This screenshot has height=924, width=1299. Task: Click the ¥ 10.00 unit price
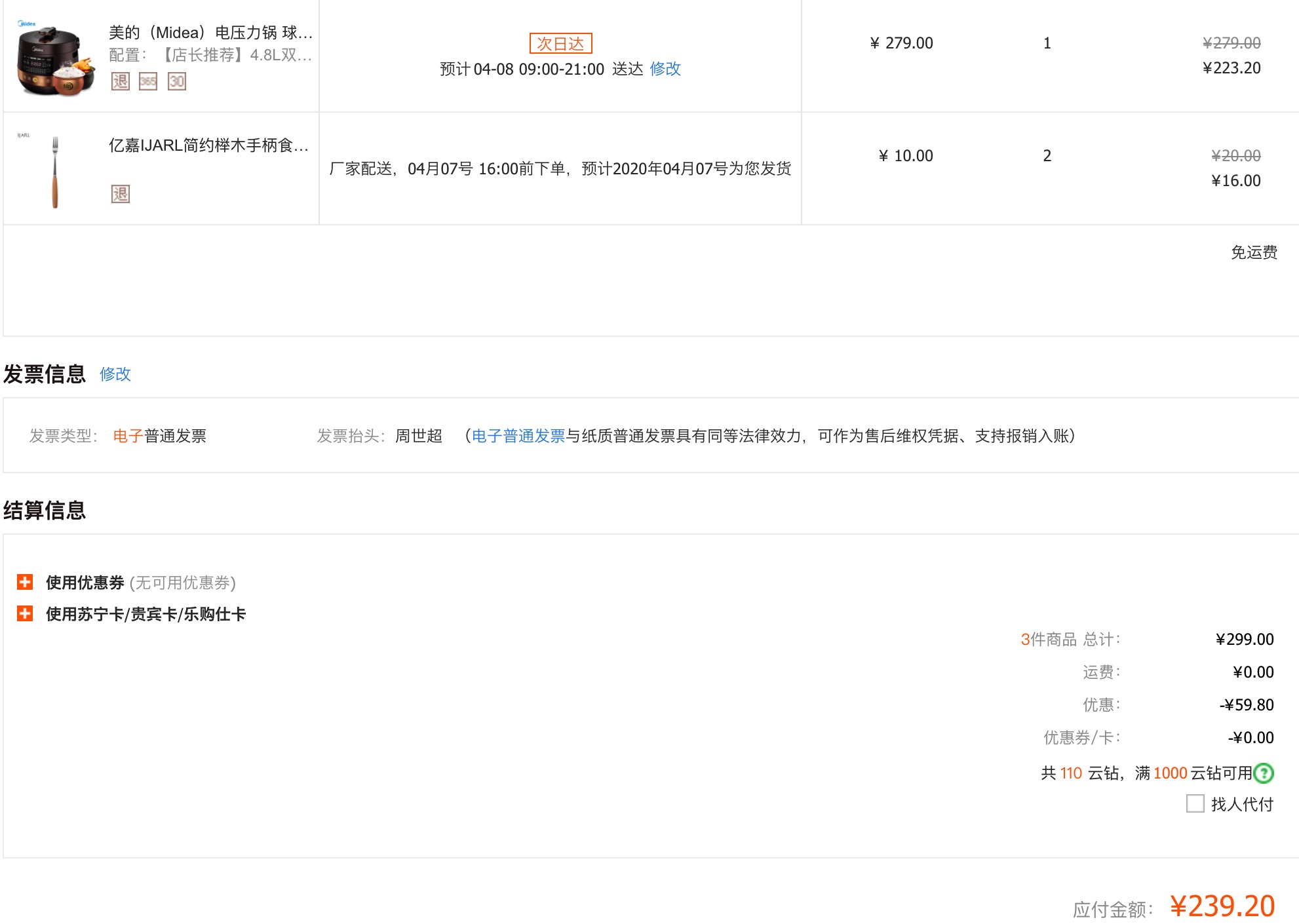pos(906,156)
